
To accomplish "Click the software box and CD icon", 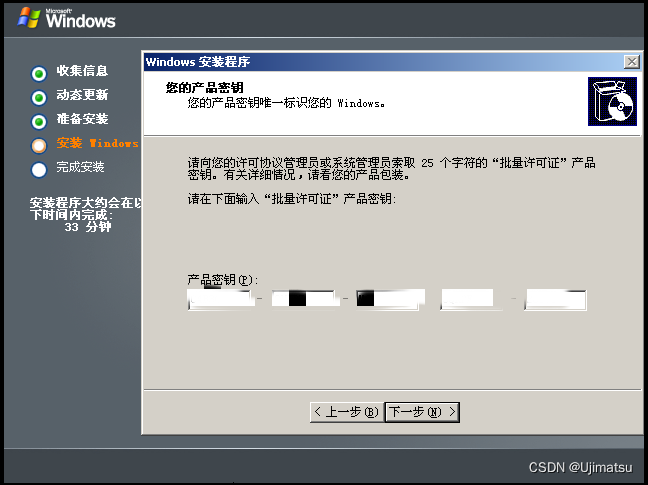I will point(612,101).
